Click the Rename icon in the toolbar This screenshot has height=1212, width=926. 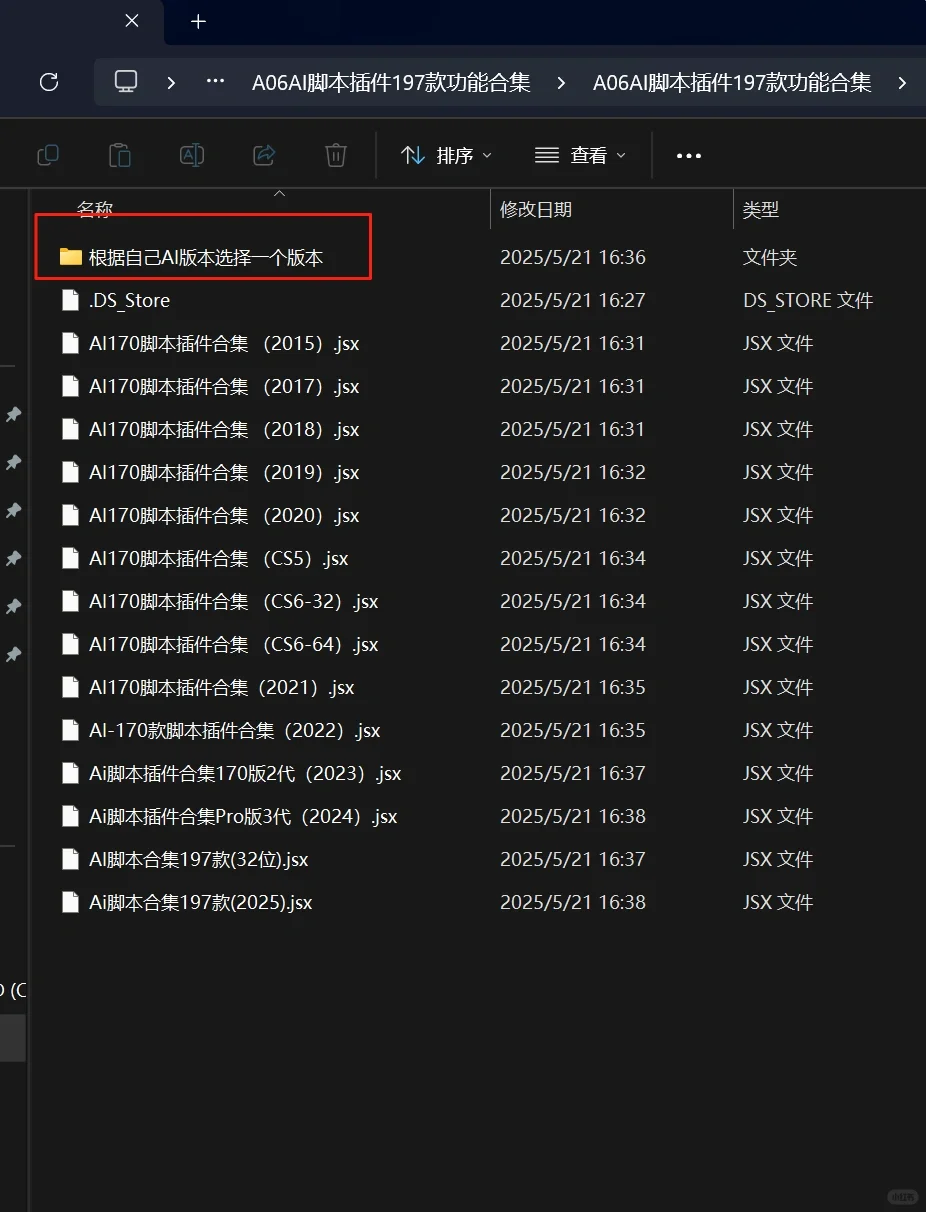[191, 154]
